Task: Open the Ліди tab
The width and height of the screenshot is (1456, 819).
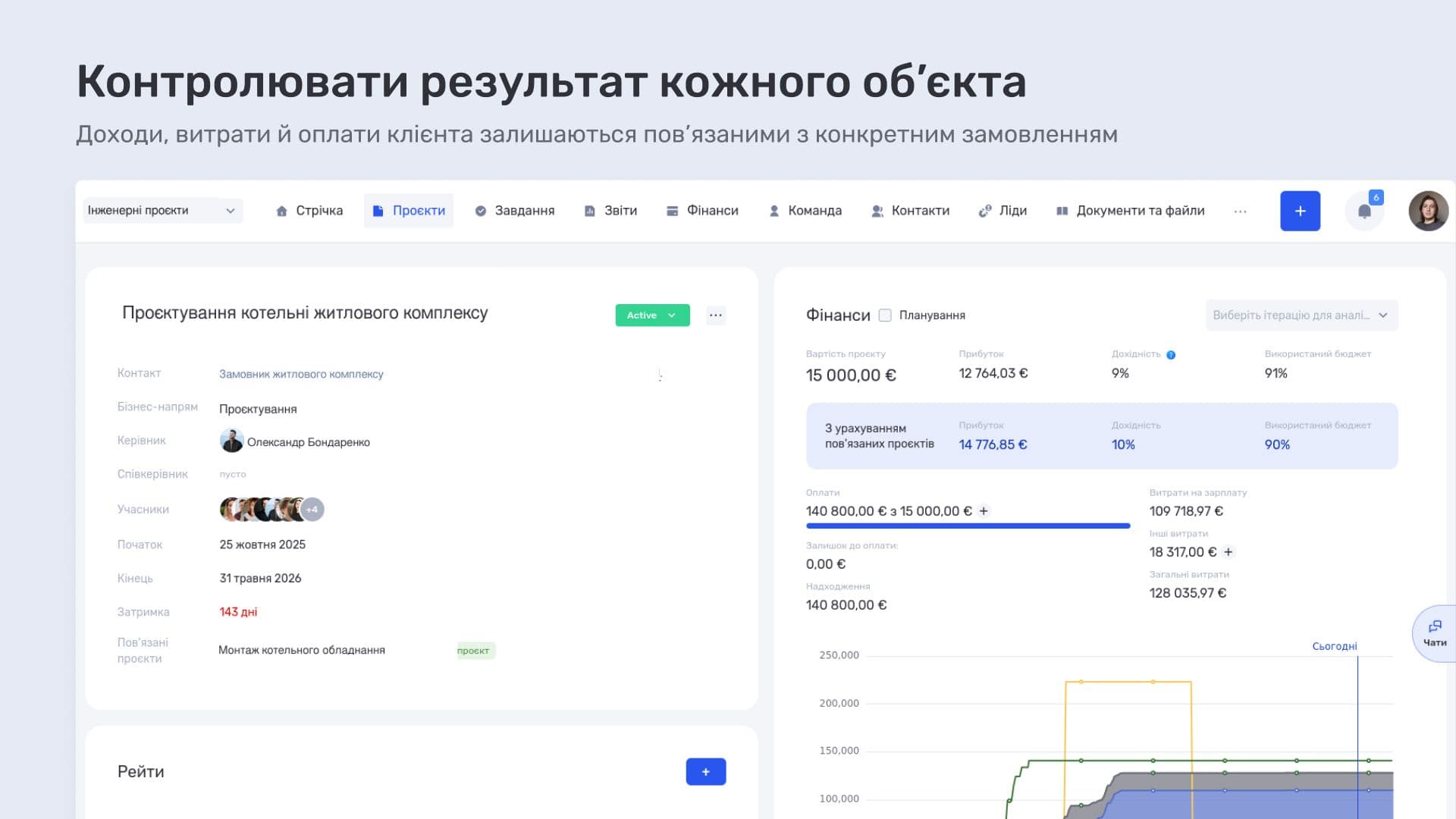Action: pos(1003,211)
